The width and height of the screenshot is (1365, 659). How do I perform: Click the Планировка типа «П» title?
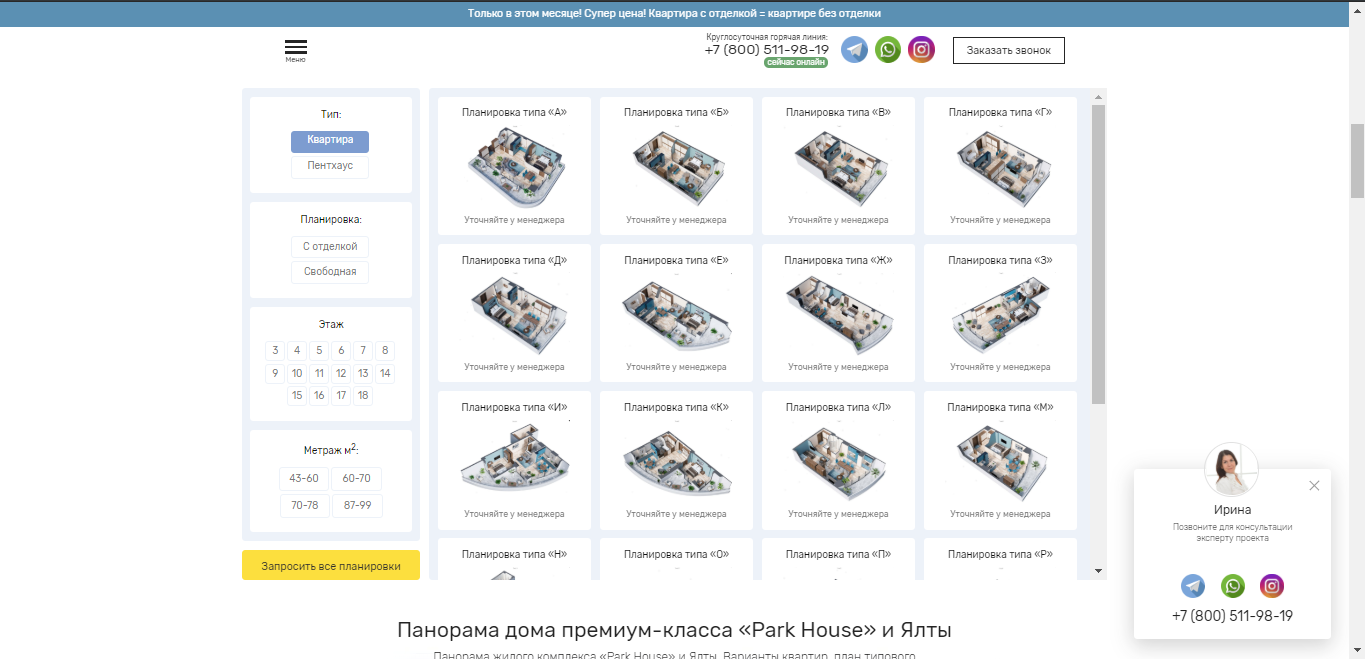coord(838,554)
